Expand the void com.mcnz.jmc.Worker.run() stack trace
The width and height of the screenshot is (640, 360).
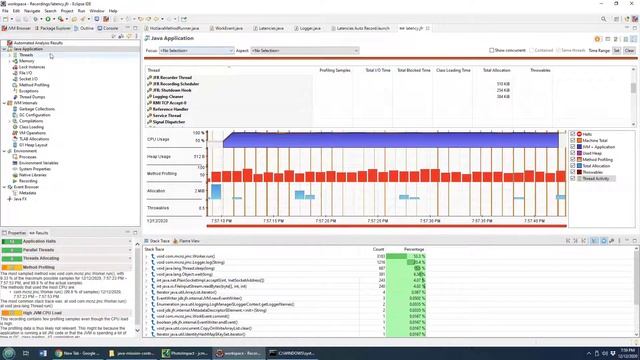coord(147,256)
